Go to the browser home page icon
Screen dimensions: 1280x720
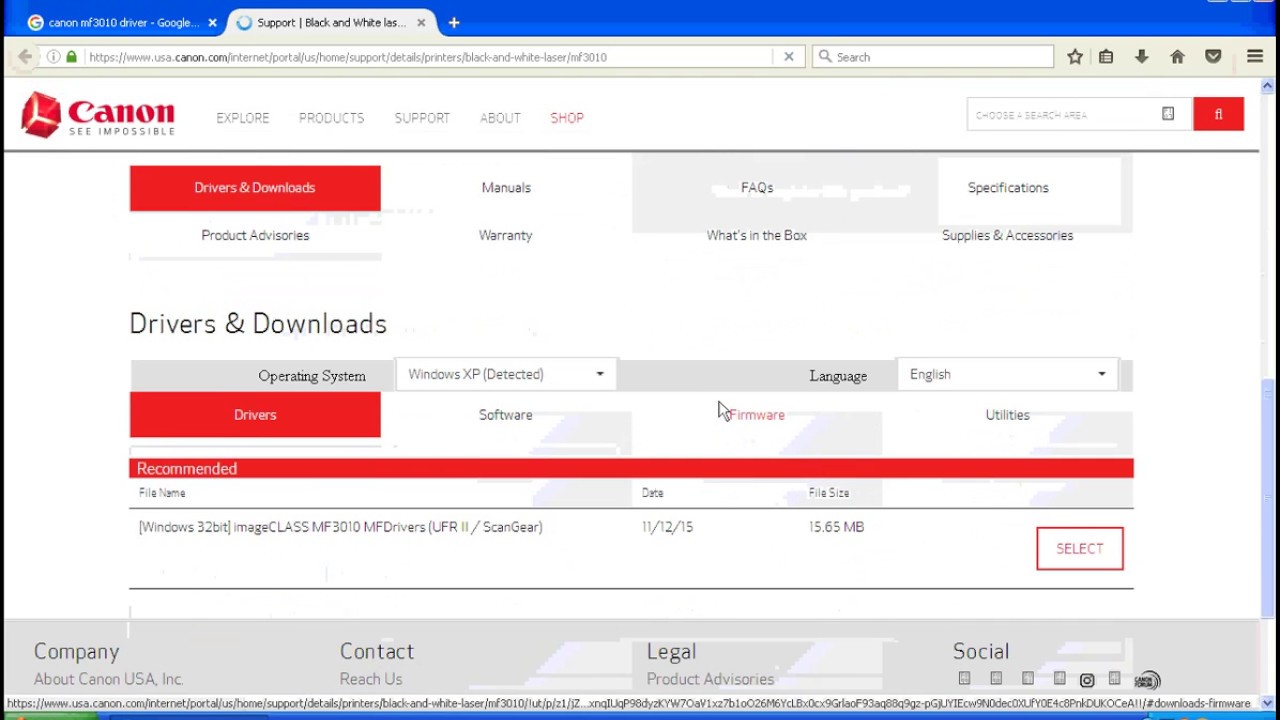(x=1177, y=57)
